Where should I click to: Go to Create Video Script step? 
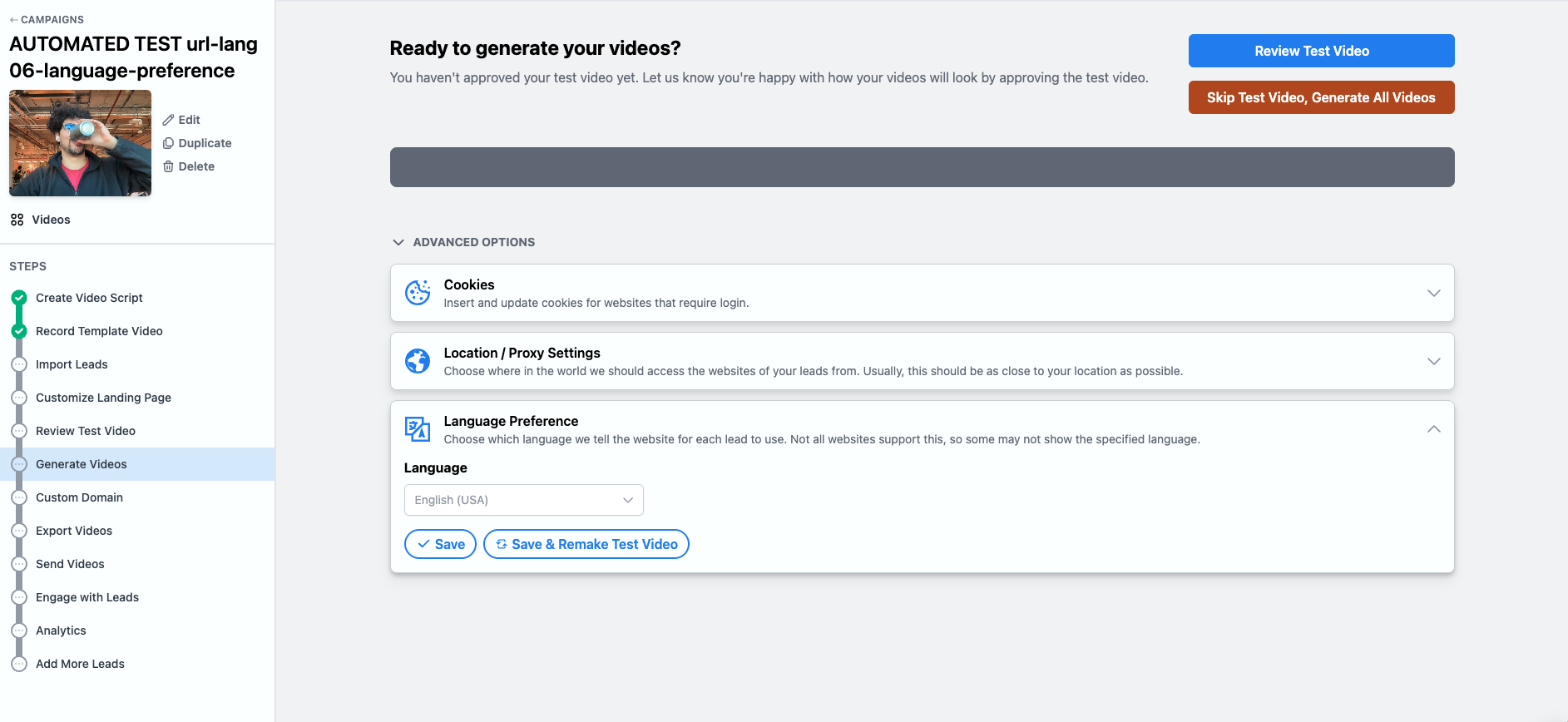[x=89, y=298]
